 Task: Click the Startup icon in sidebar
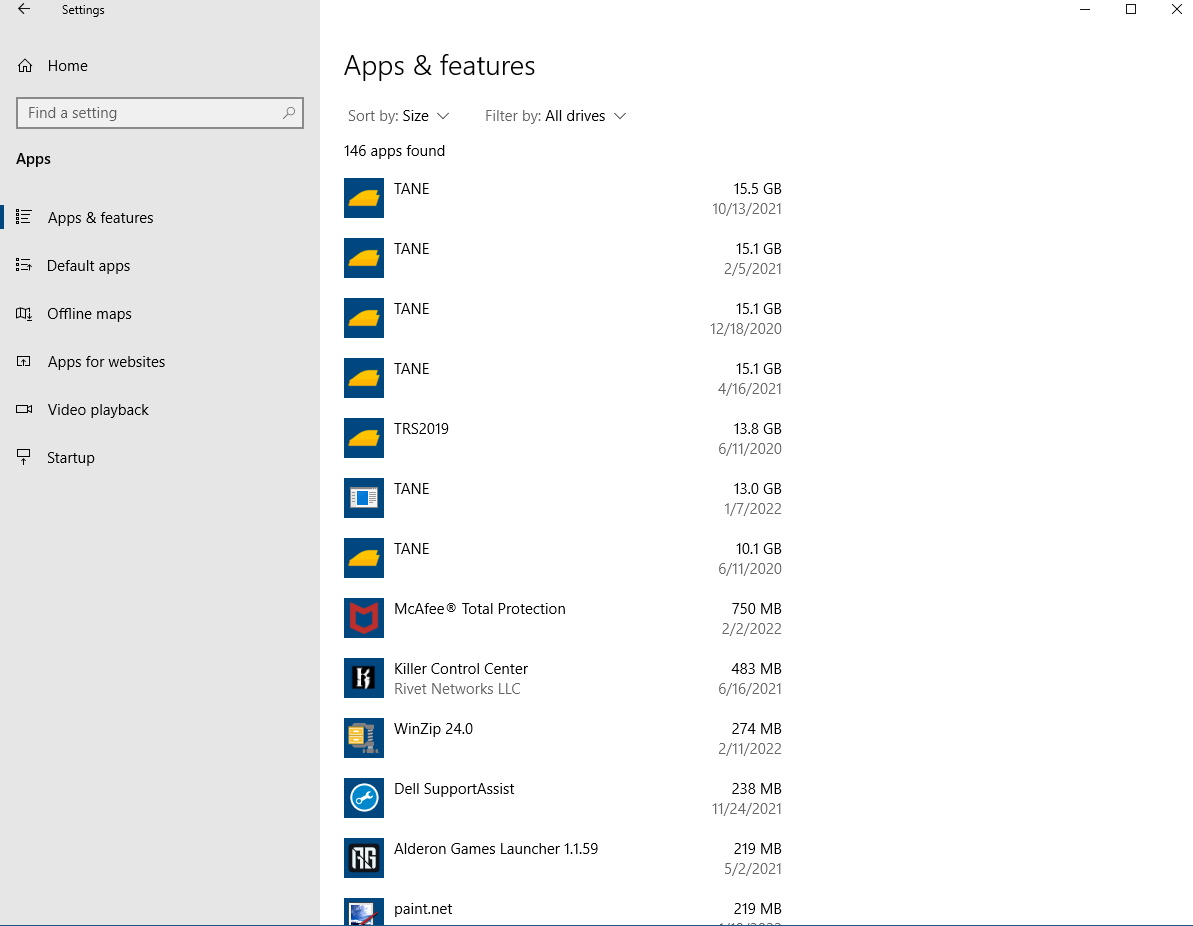coord(24,457)
